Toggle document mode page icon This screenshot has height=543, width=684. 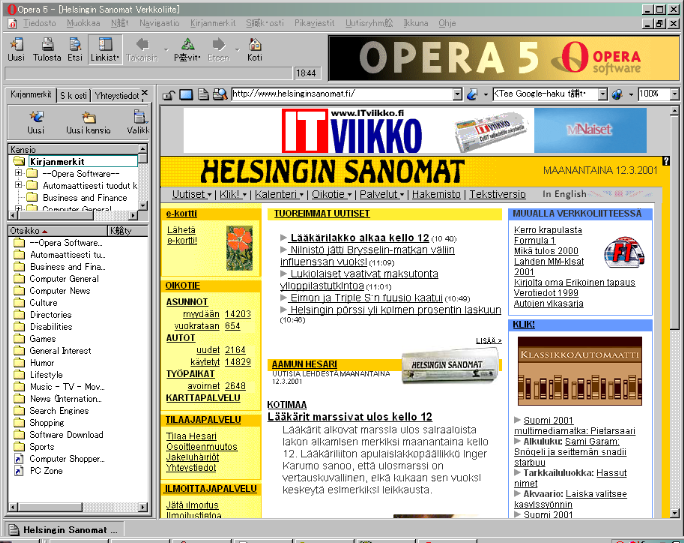203,95
